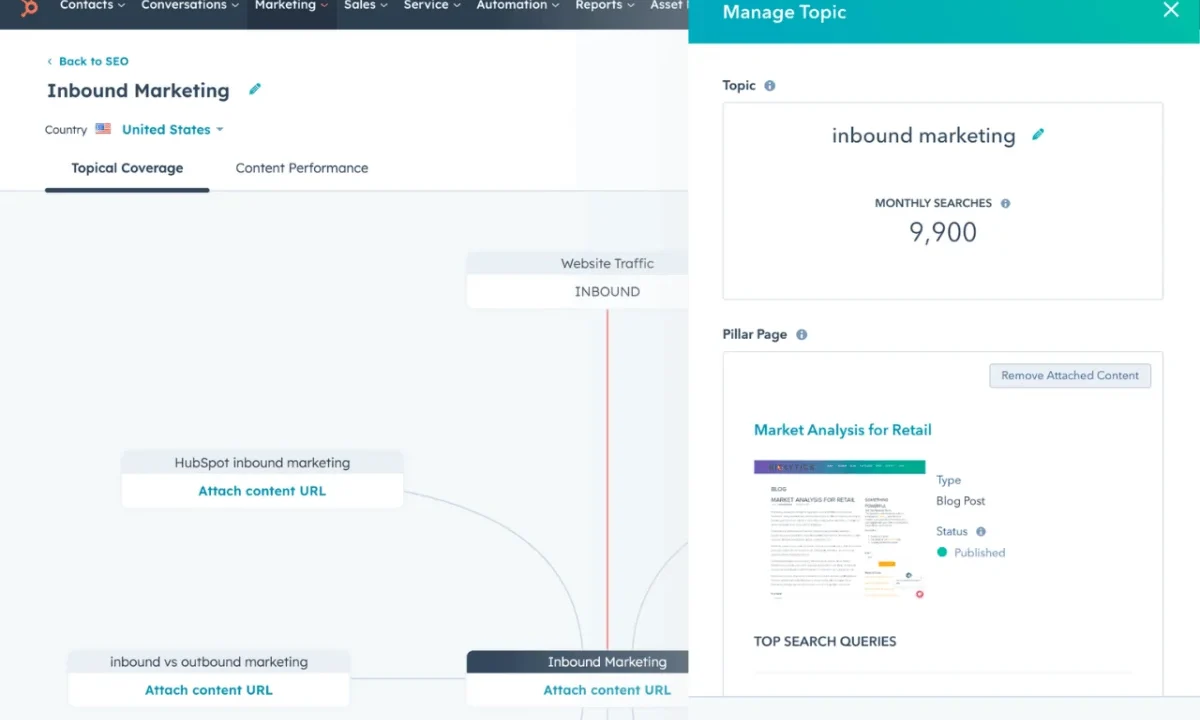The width and height of the screenshot is (1200, 720).
Task: Click Monthly Searches info icon
Action: coord(1005,203)
